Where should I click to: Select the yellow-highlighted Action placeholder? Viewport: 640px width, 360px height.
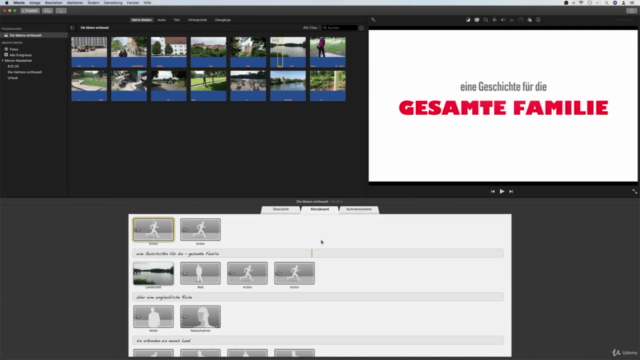click(x=153, y=229)
